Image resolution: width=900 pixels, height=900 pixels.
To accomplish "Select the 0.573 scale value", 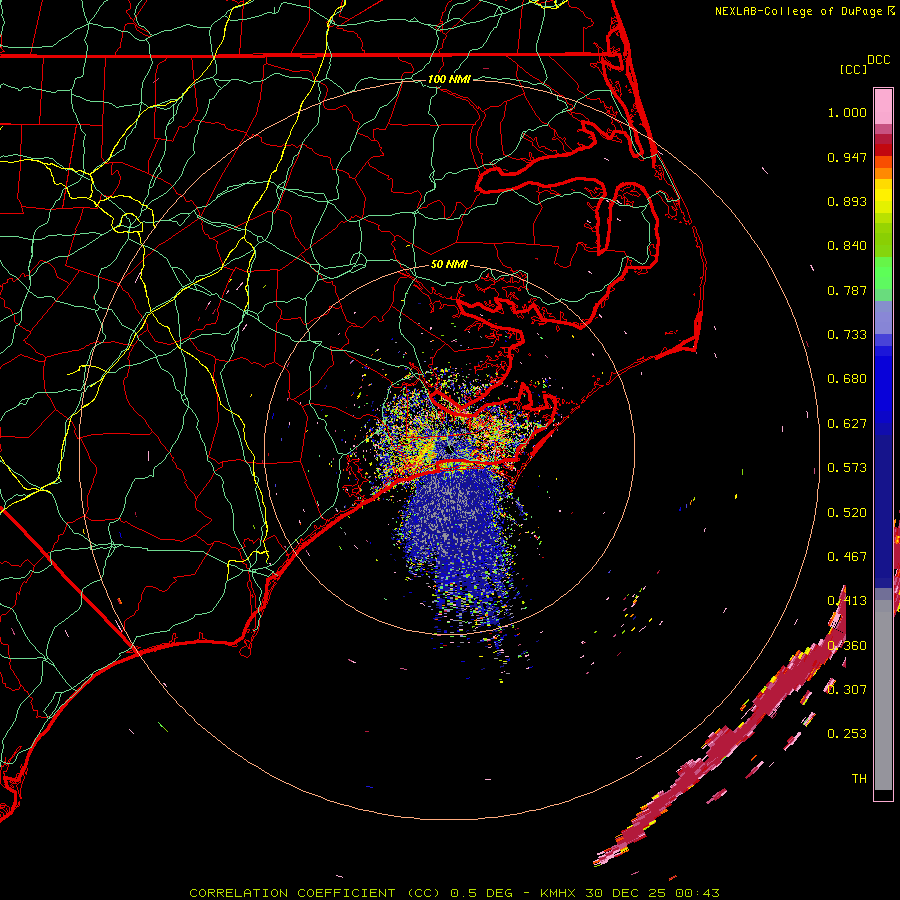I will pos(847,468).
